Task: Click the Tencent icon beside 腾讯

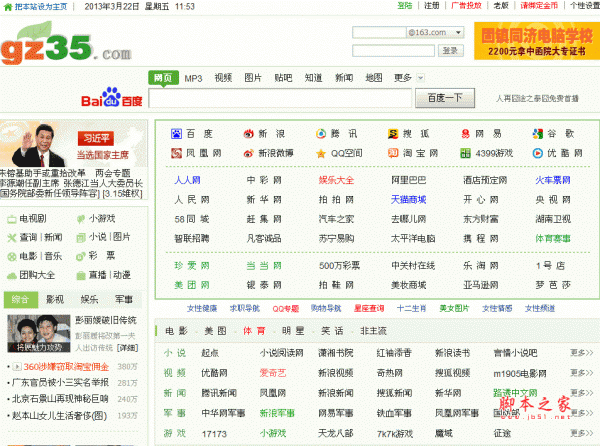Action: point(321,133)
